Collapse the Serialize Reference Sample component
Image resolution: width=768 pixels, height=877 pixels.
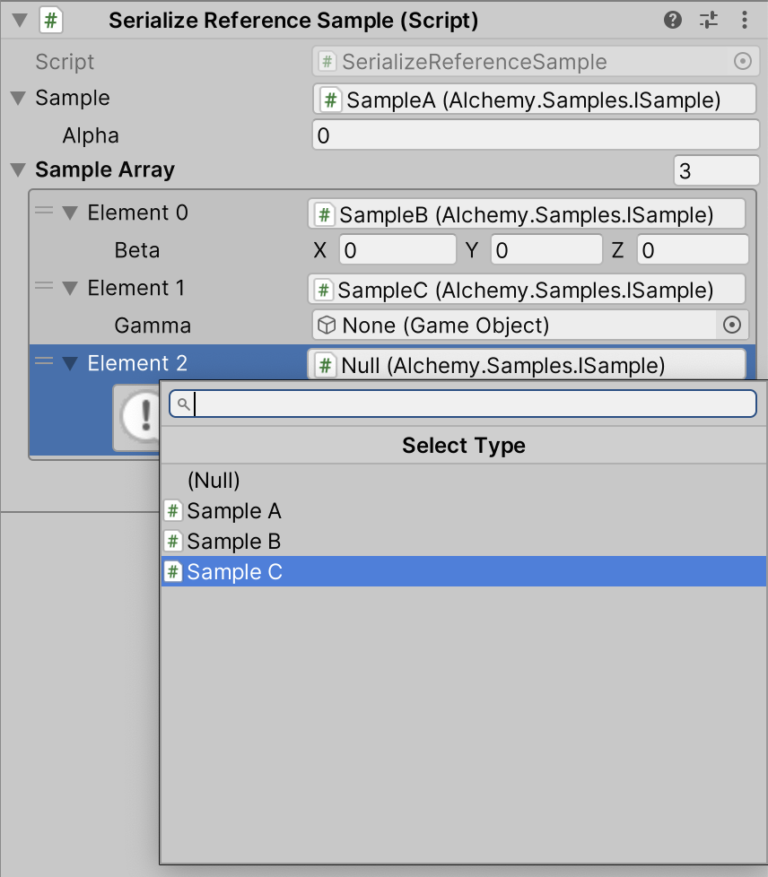coord(19,20)
